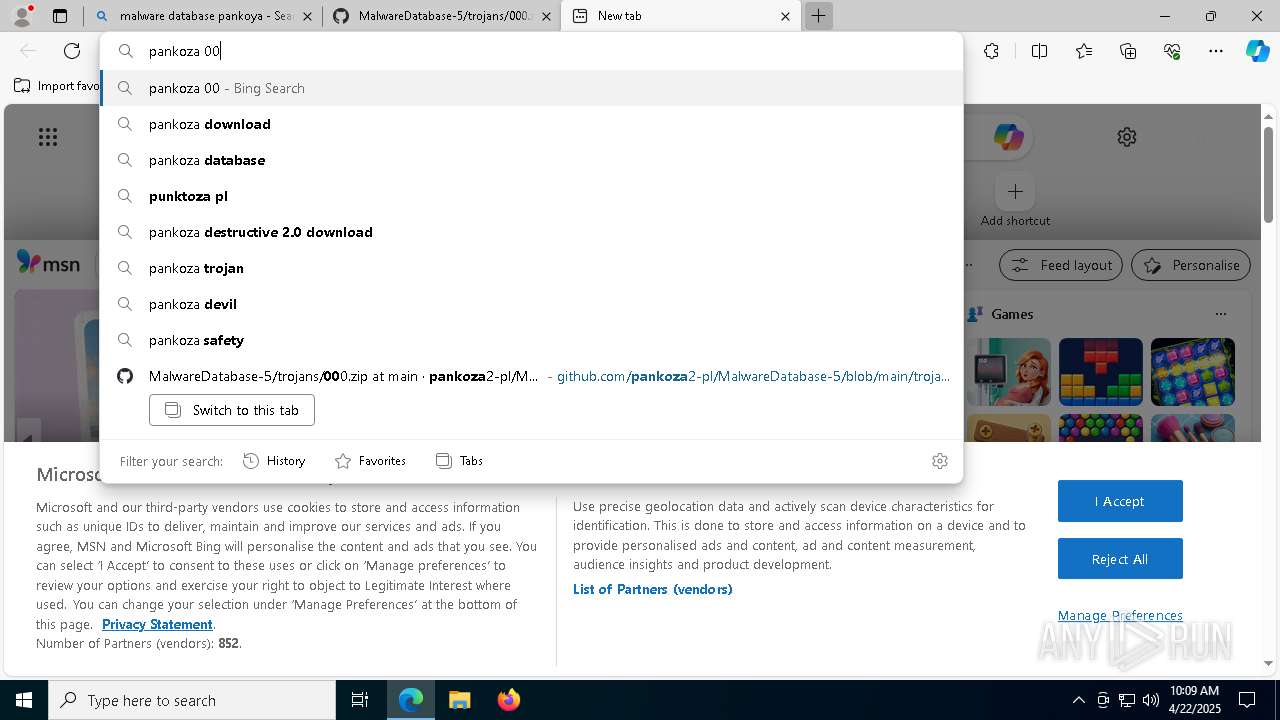1280x720 pixels.
Task: Click the MSN logo
Action: (x=48, y=264)
